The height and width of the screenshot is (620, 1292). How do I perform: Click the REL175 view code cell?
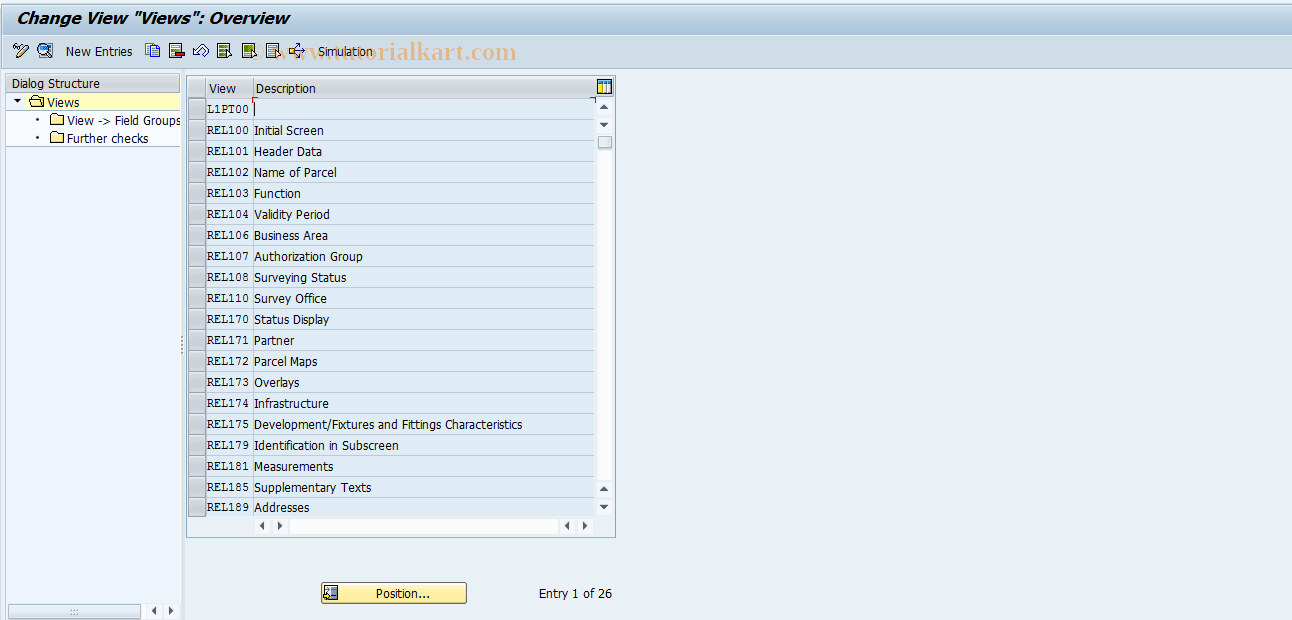(x=229, y=424)
